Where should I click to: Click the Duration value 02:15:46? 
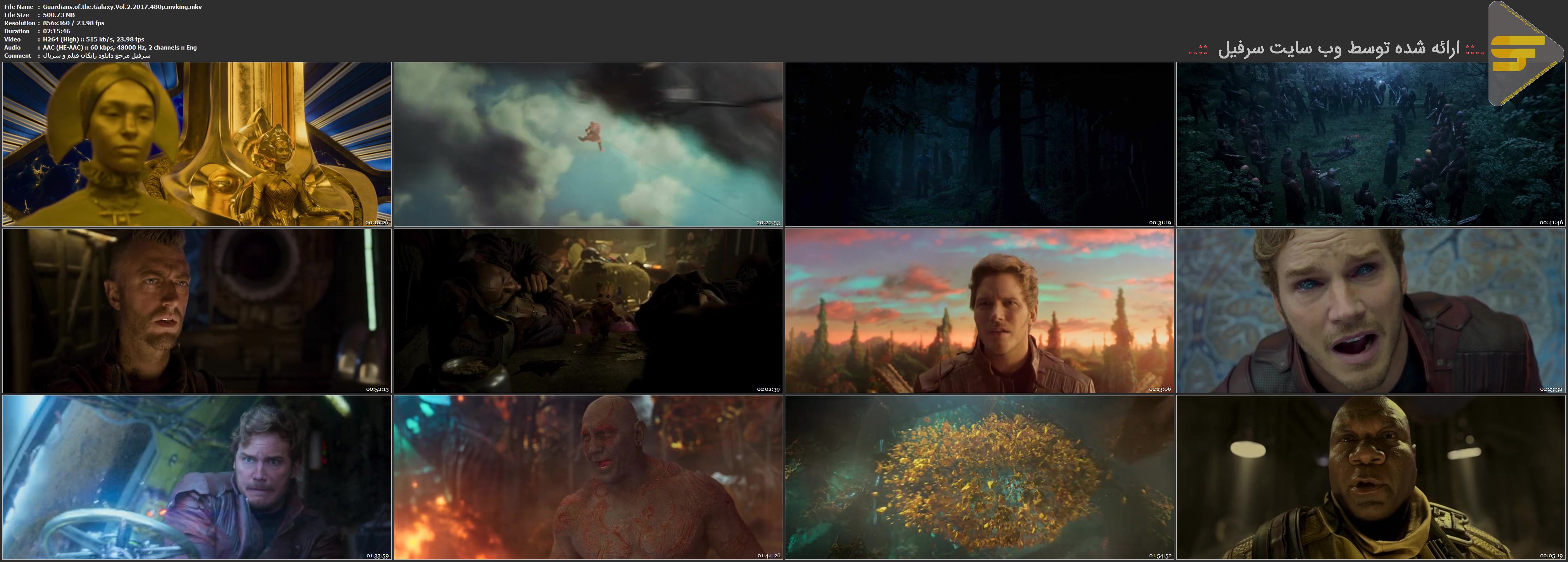[56, 31]
